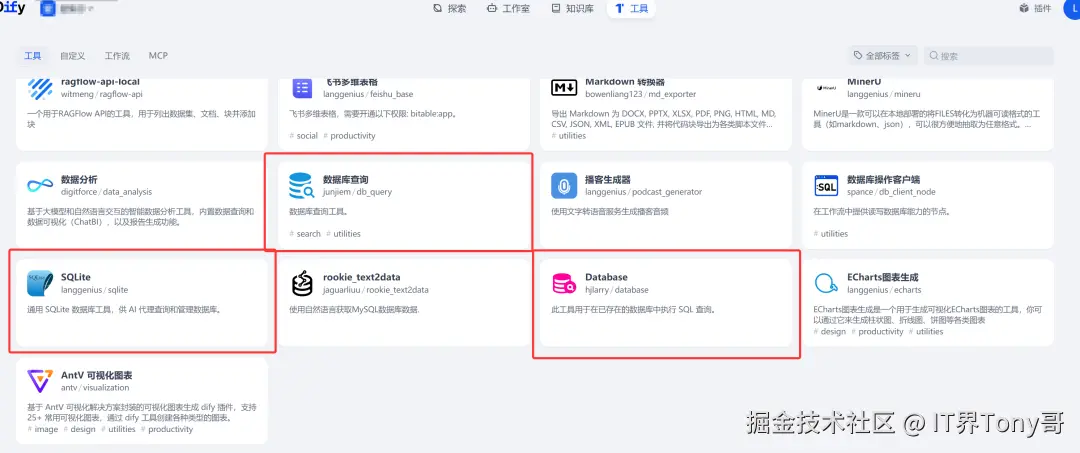Open the 数据分析 card title

point(79,180)
